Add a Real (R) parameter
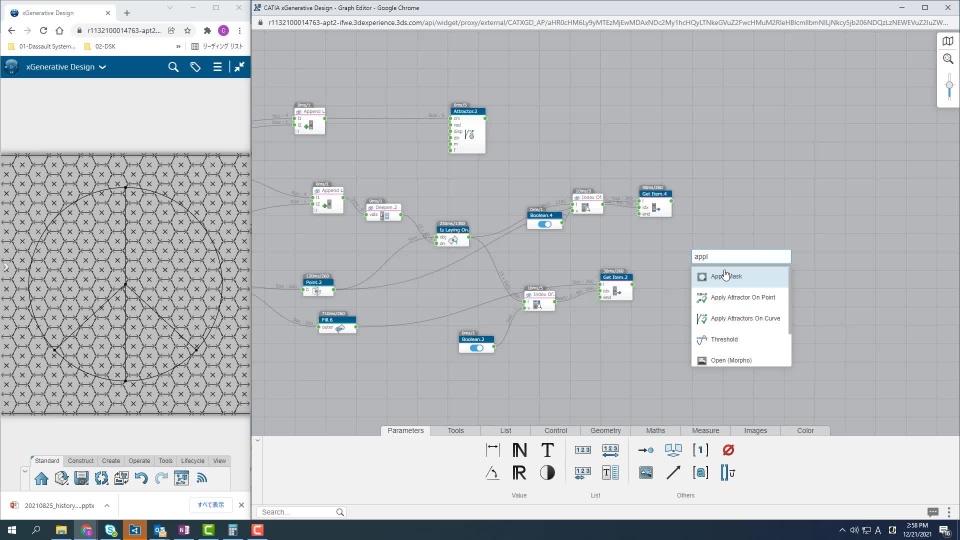960x540 pixels. pyautogui.click(x=519, y=473)
